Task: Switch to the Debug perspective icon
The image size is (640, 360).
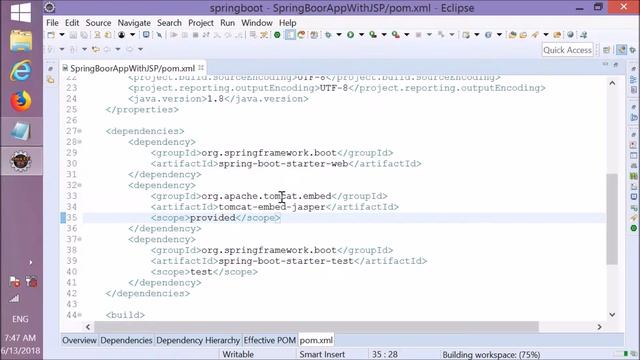Action: [633, 50]
